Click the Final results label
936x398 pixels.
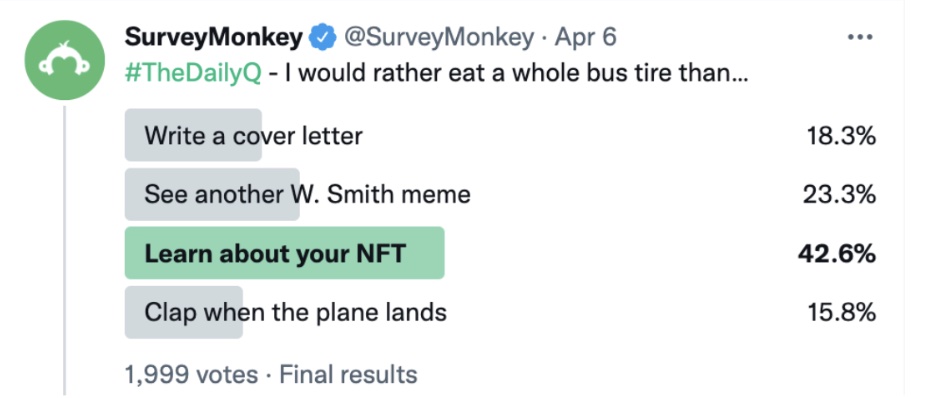tap(349, 375)
